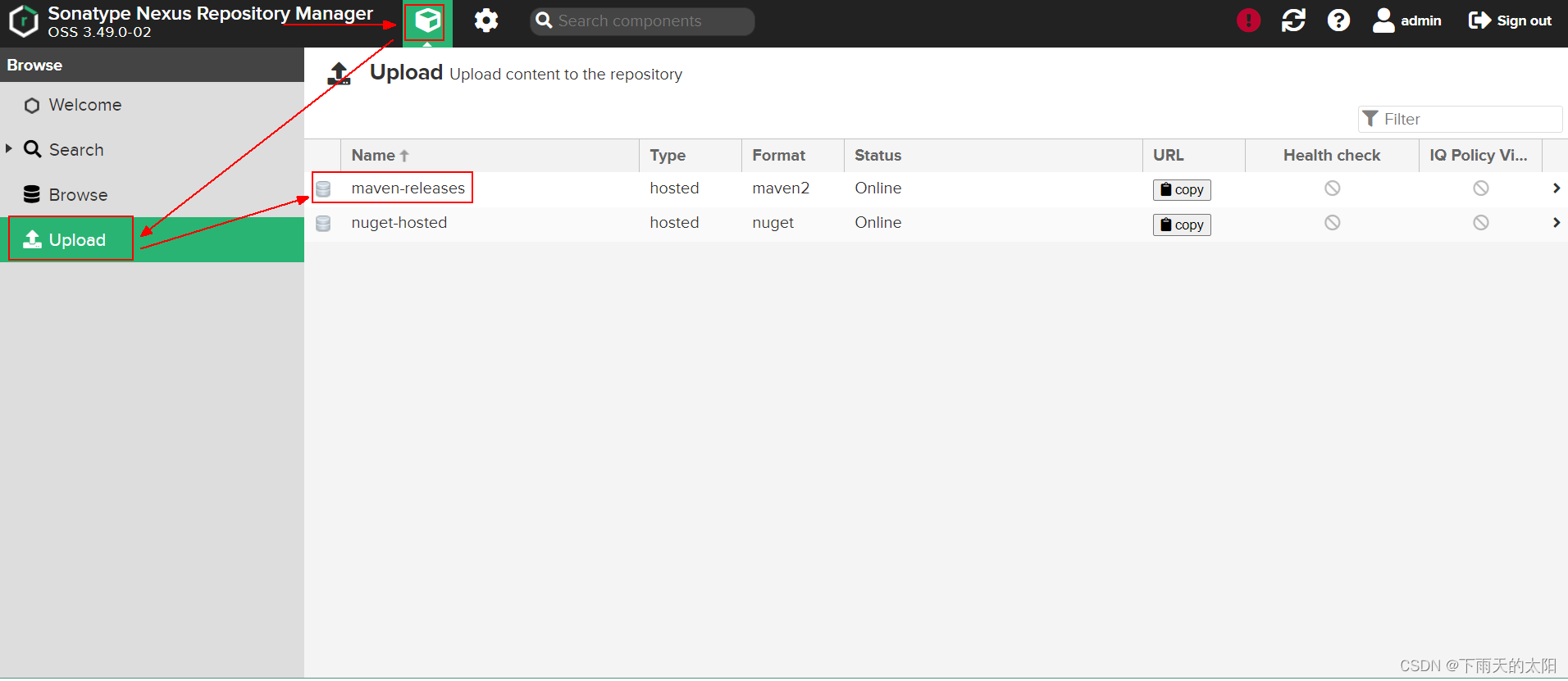The image size is (1568, 681).
Task: Click nuget-hosted IQ policy disabled icon
Action: (1481, 223)
